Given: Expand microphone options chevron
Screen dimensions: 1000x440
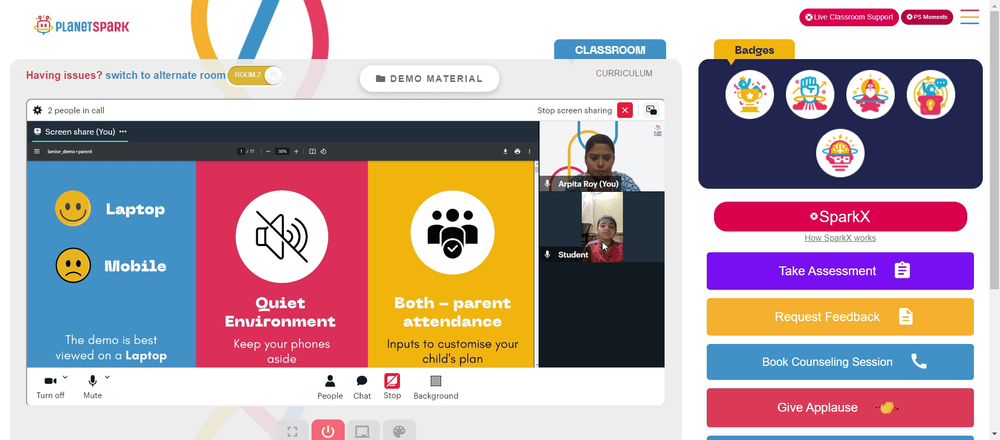Looking at the screenshot, I should click(x=107, y=378).
